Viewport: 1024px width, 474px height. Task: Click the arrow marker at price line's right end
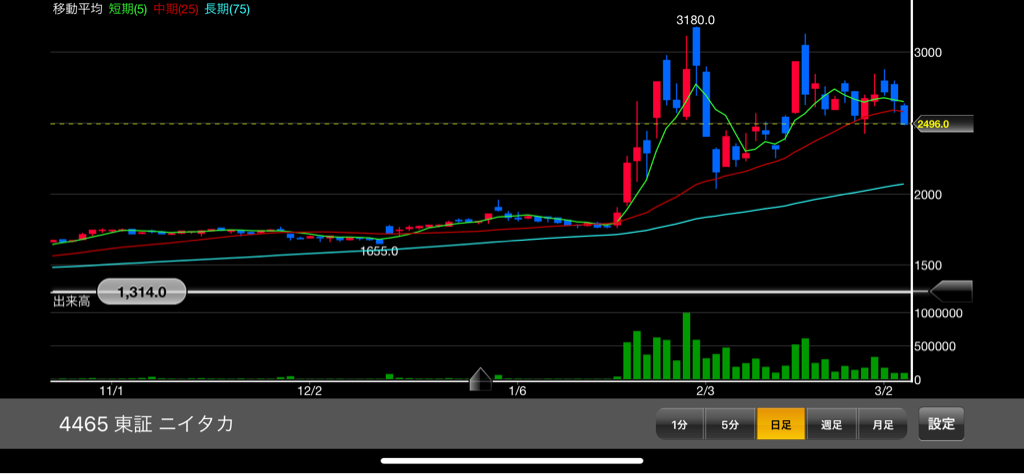coord(951,291)
